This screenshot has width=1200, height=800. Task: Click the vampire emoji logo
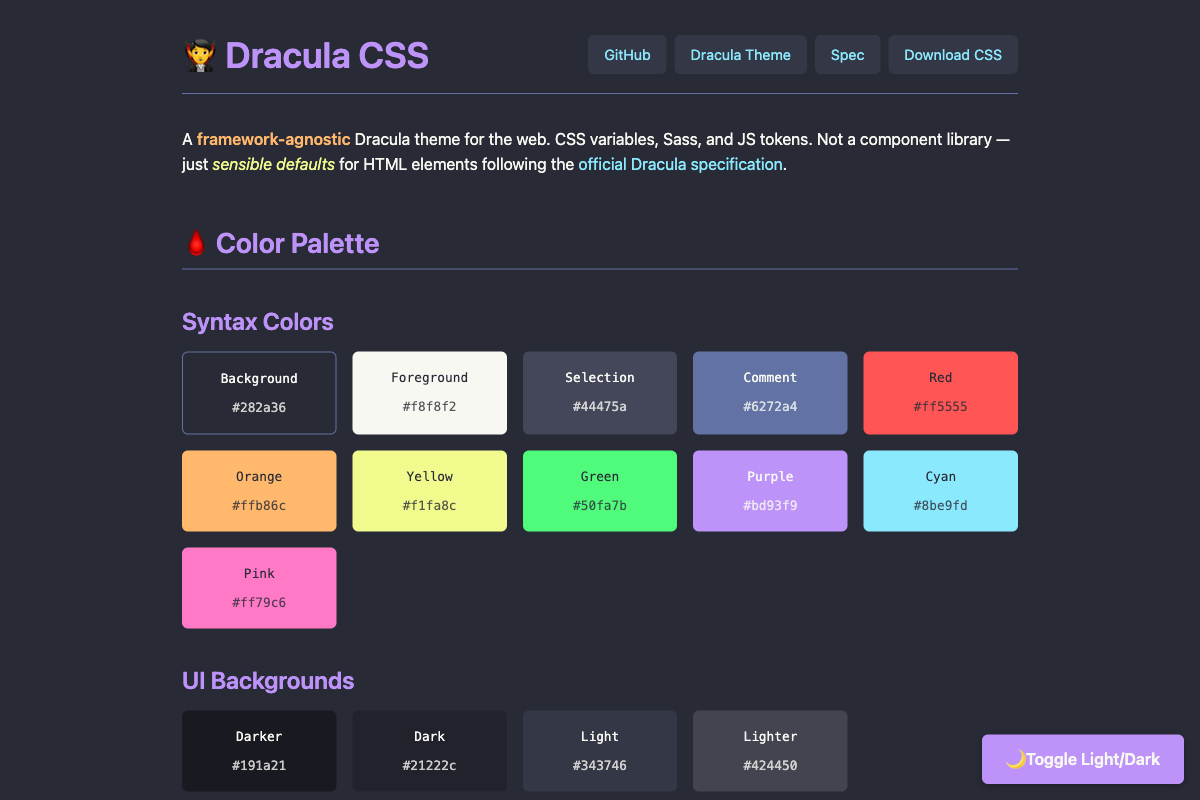pyautogui.click(x=200, y=55)
